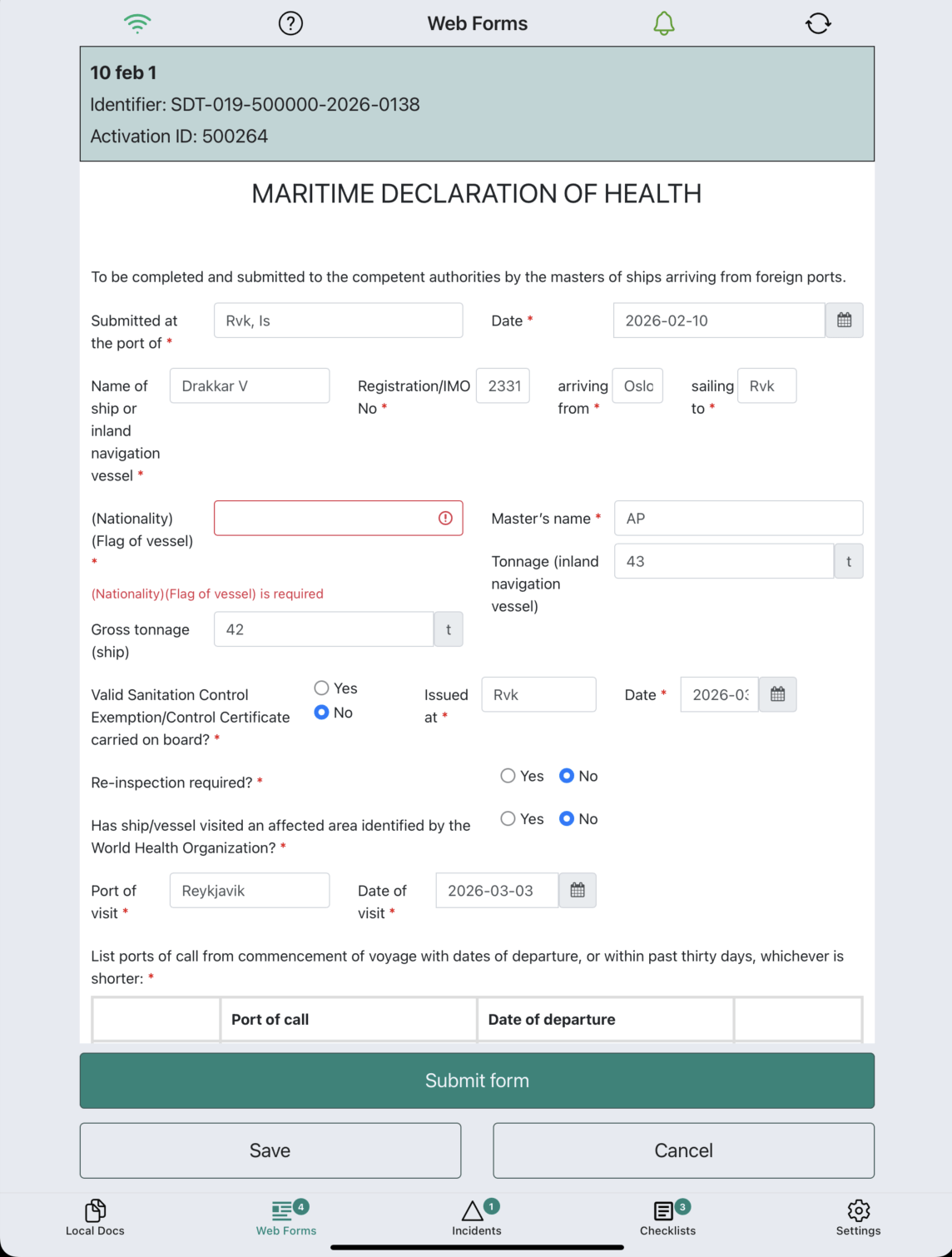Tap the Wi-Fi connection status icon

pos(137,23)
